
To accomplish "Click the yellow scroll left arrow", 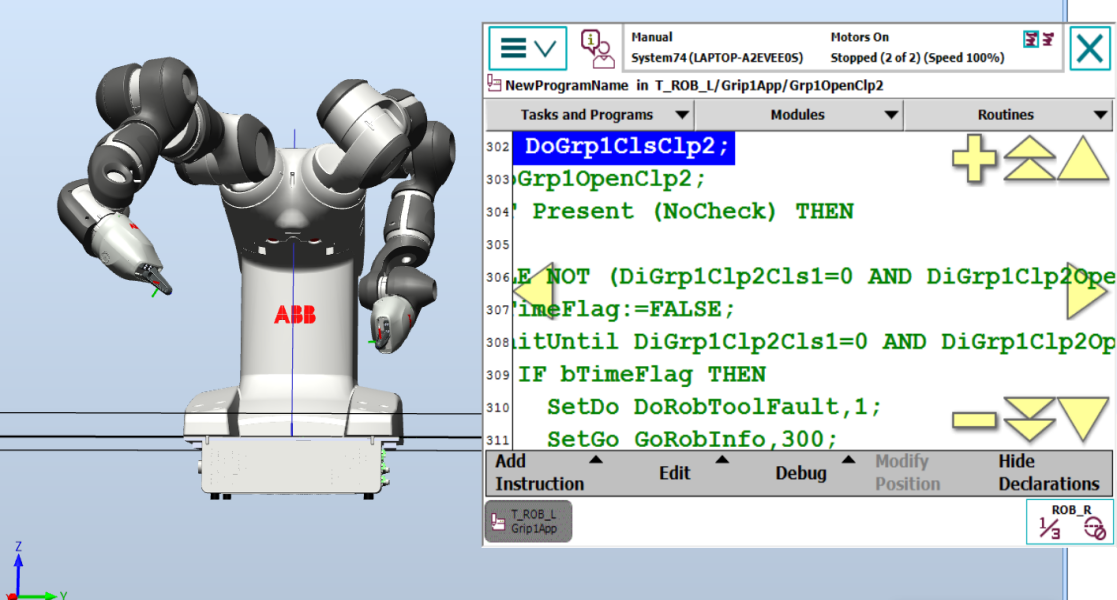I will (532, 291).
